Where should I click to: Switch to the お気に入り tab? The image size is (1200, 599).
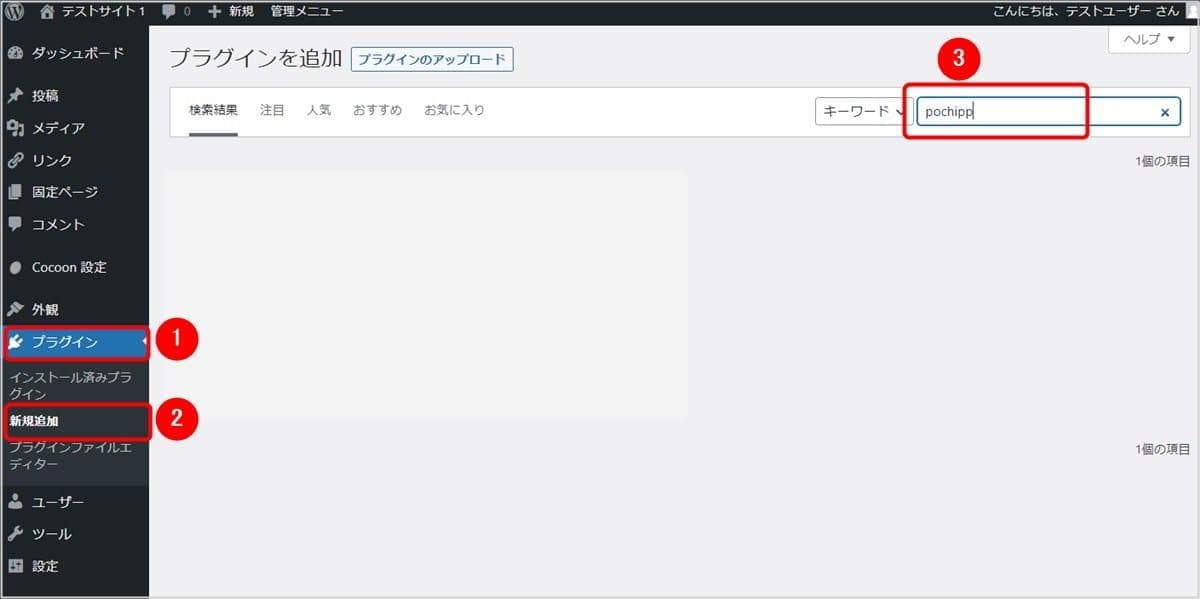(454, 111)
